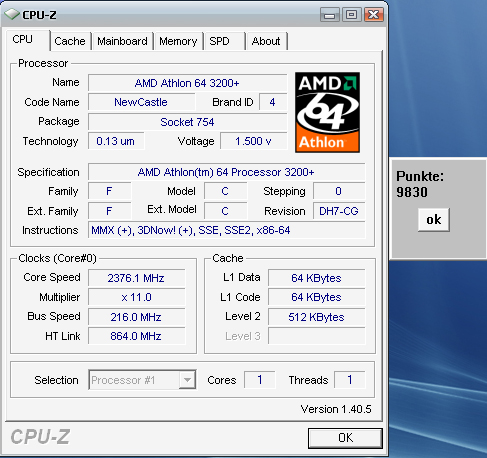Click the L1 Data 64 KBytes value
Screen dimensions: 487x458
click(316, 278)
